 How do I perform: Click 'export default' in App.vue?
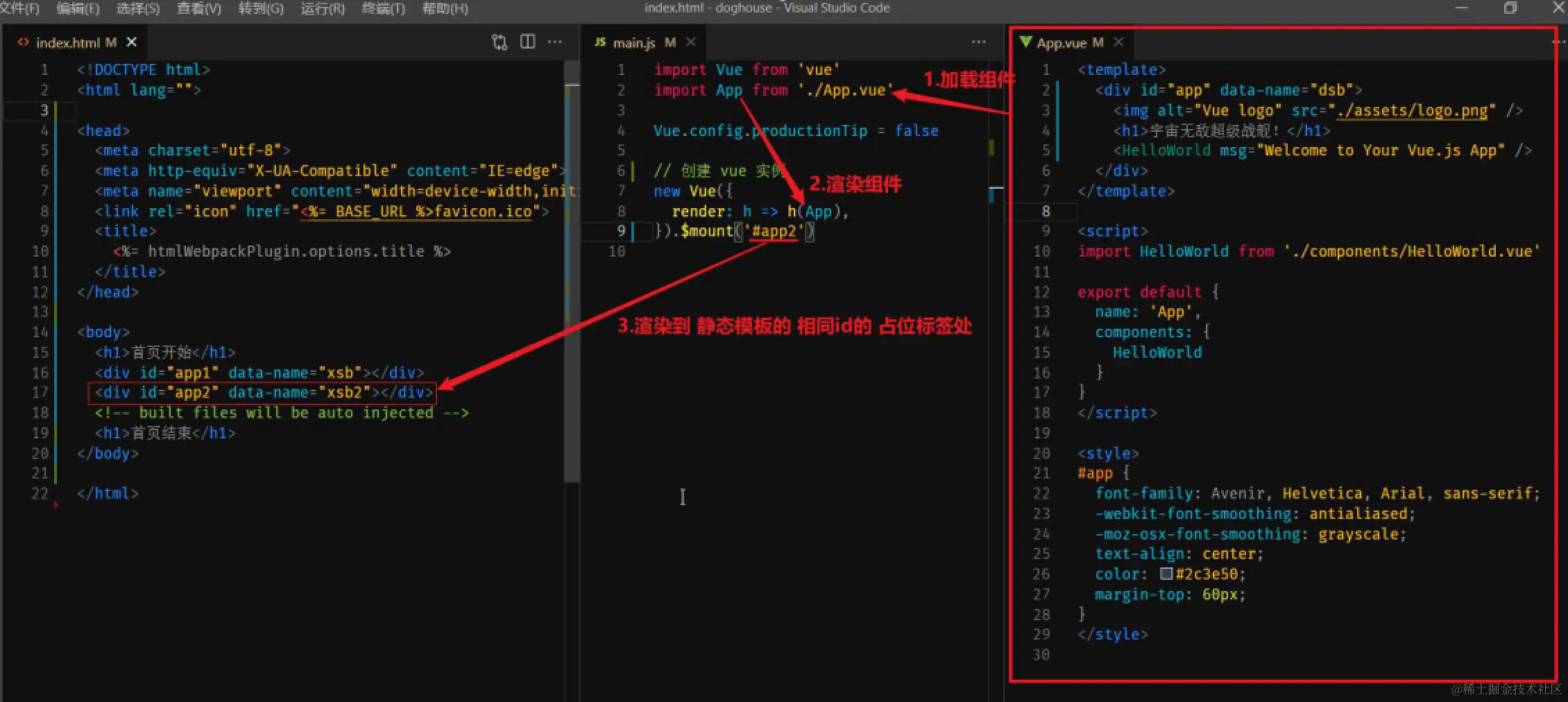point(1139,292)
